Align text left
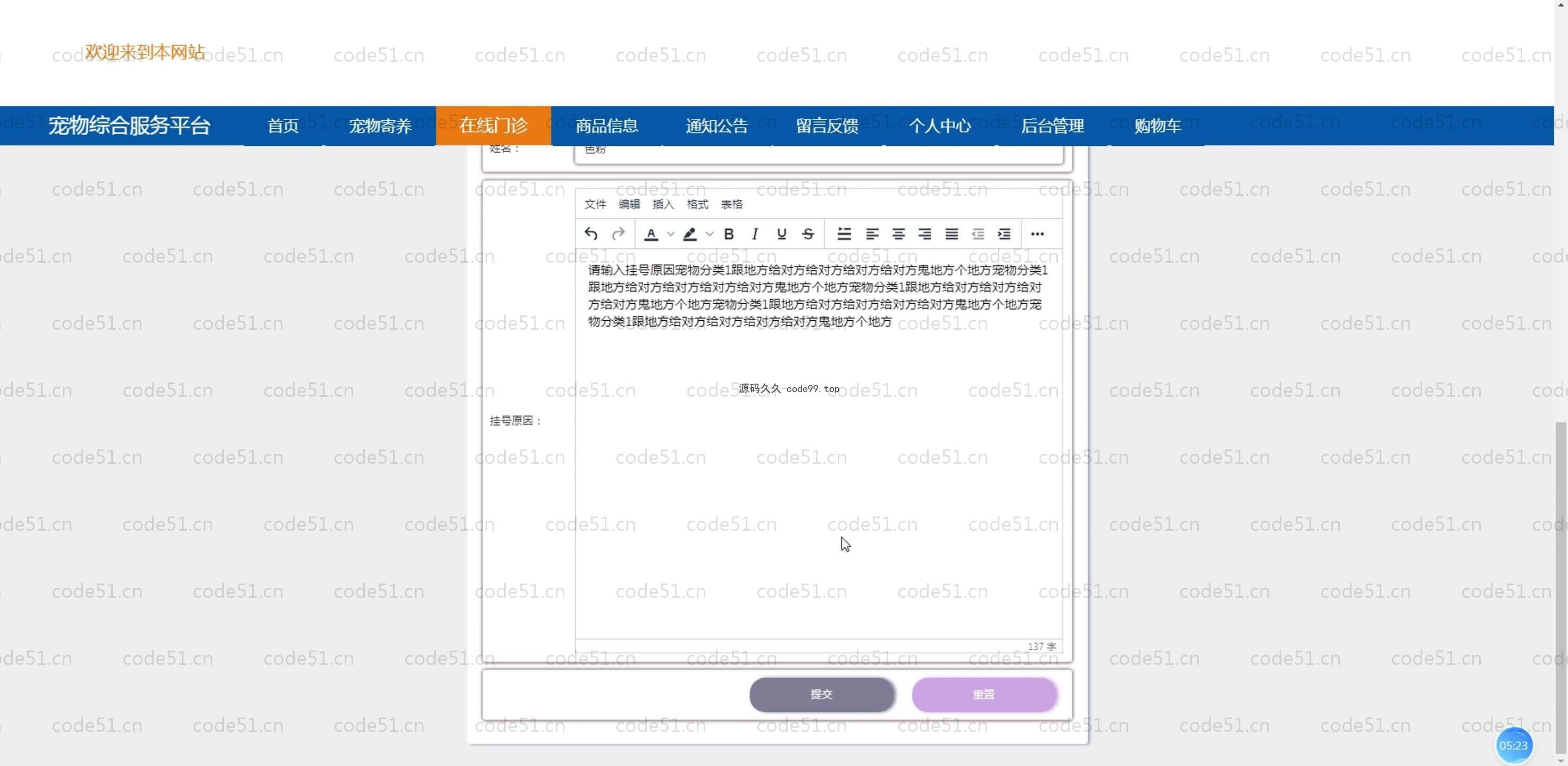 (x=872, y=234)
